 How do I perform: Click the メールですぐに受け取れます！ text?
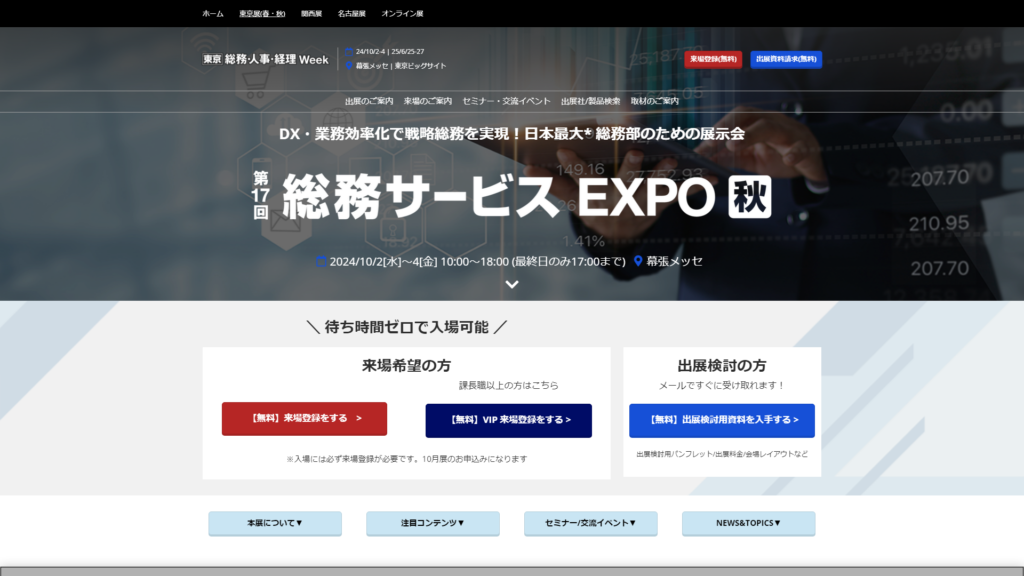pyautogui.click(x=722, y=385)
